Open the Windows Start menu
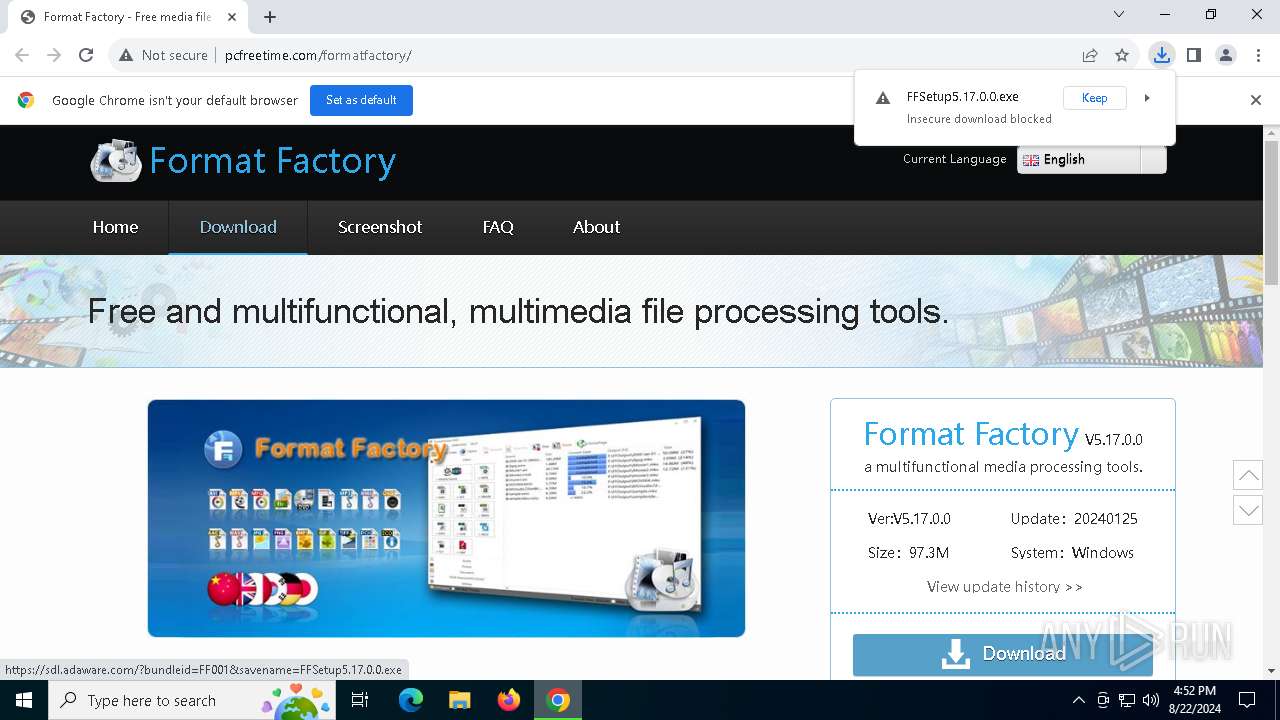The width and height of the screenshot is (1280, 720). [x=24, y=700]
